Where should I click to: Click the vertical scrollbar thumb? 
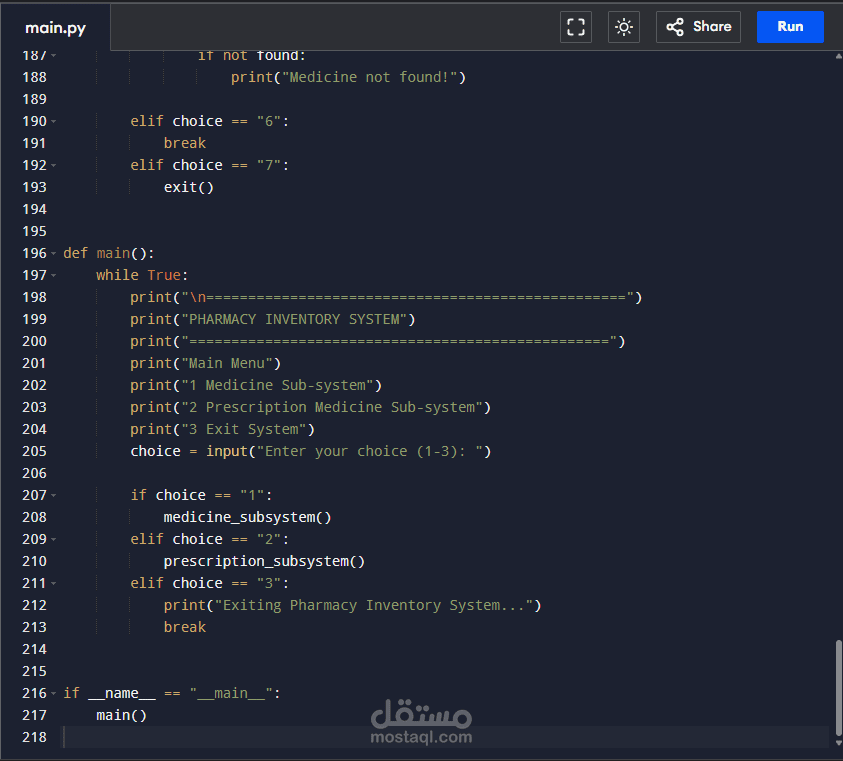839,687
